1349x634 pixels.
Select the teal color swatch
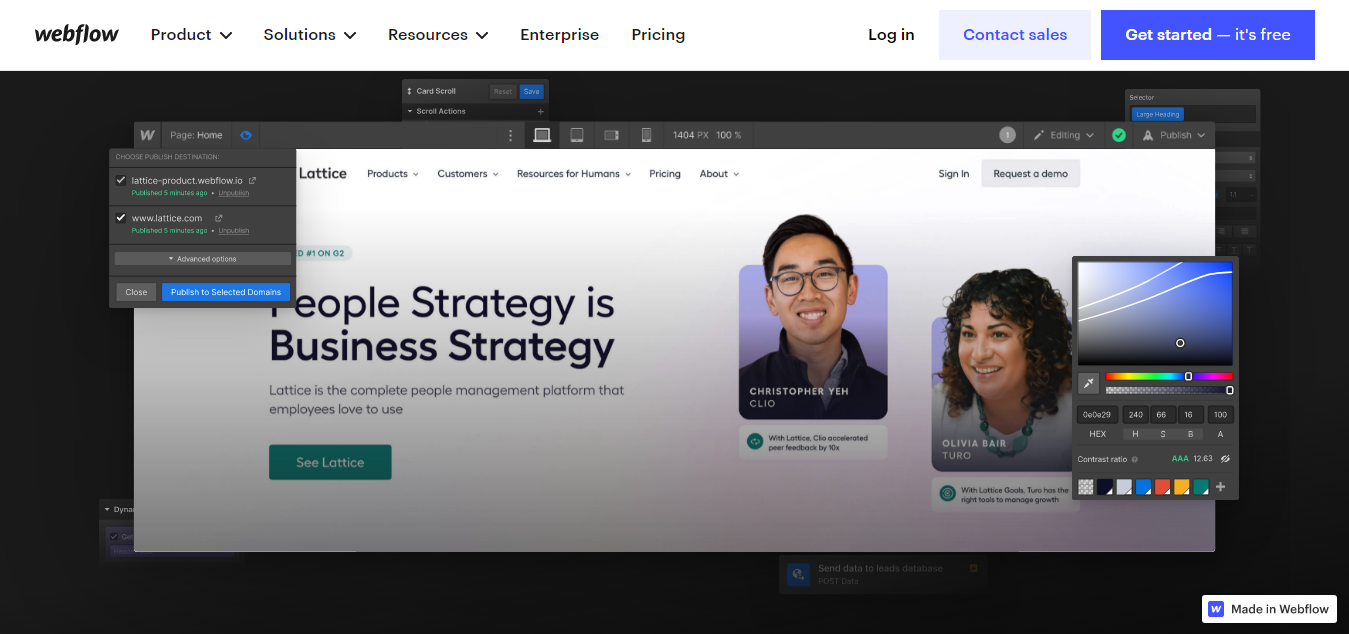click(x=1201, y=487)
